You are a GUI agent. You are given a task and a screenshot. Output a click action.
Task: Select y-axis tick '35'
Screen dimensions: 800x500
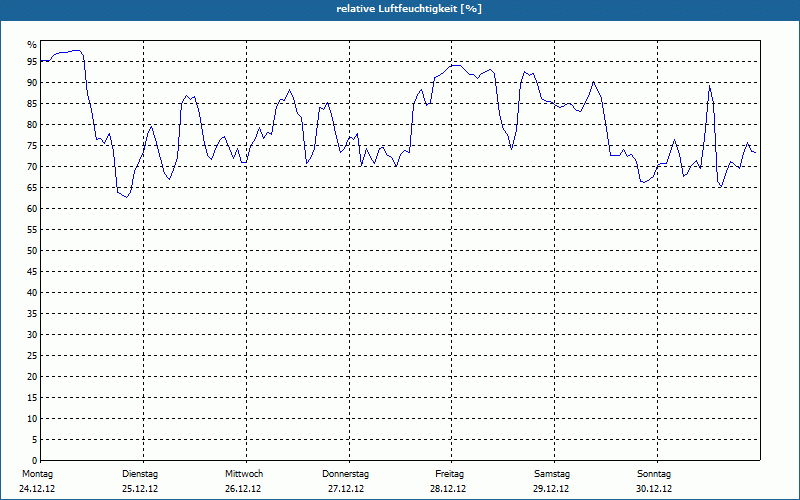pyautogui.click(x=32, y=314)
